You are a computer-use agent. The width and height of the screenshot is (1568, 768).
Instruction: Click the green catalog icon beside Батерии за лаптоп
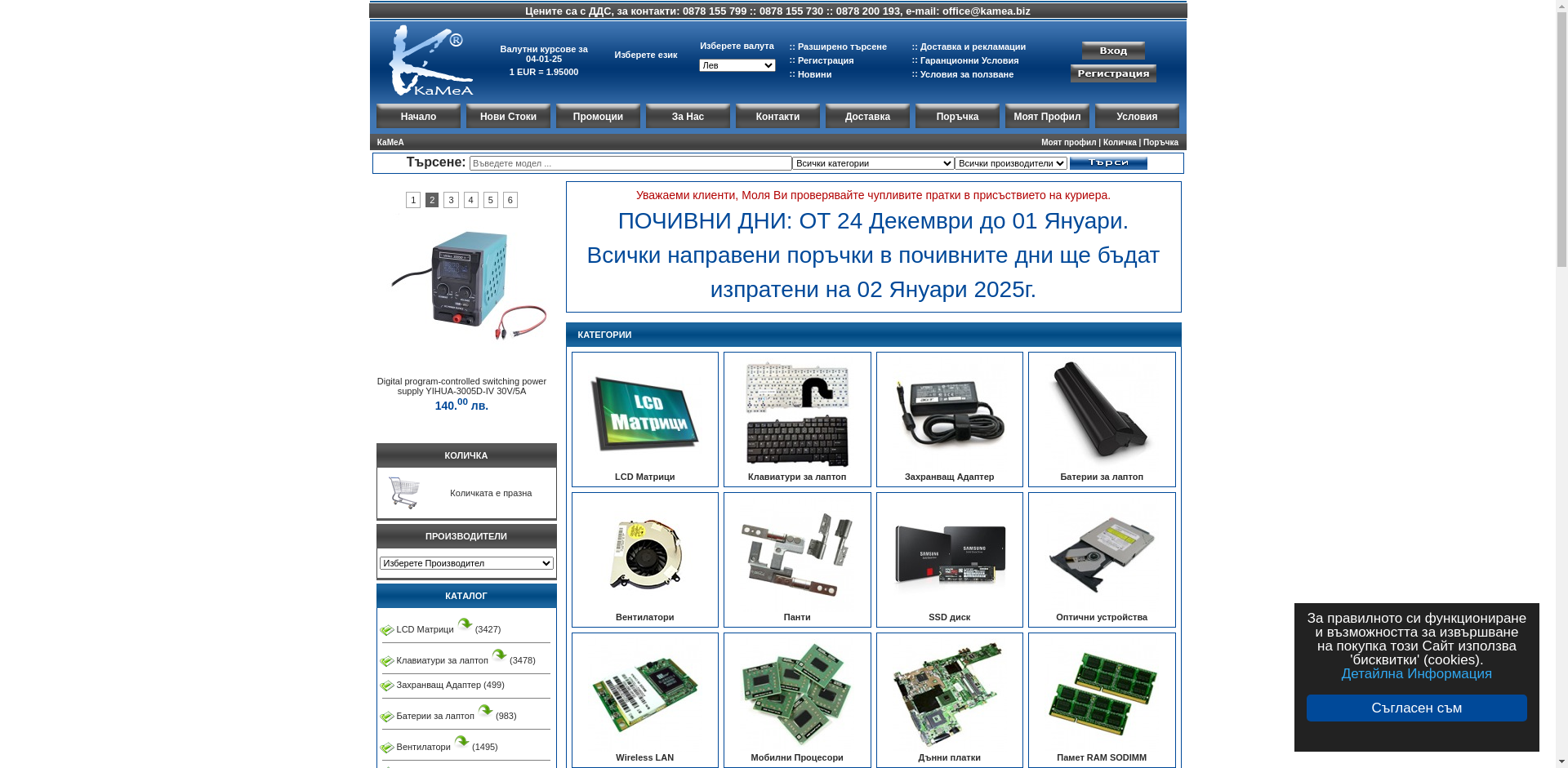[x=386, y=716]
